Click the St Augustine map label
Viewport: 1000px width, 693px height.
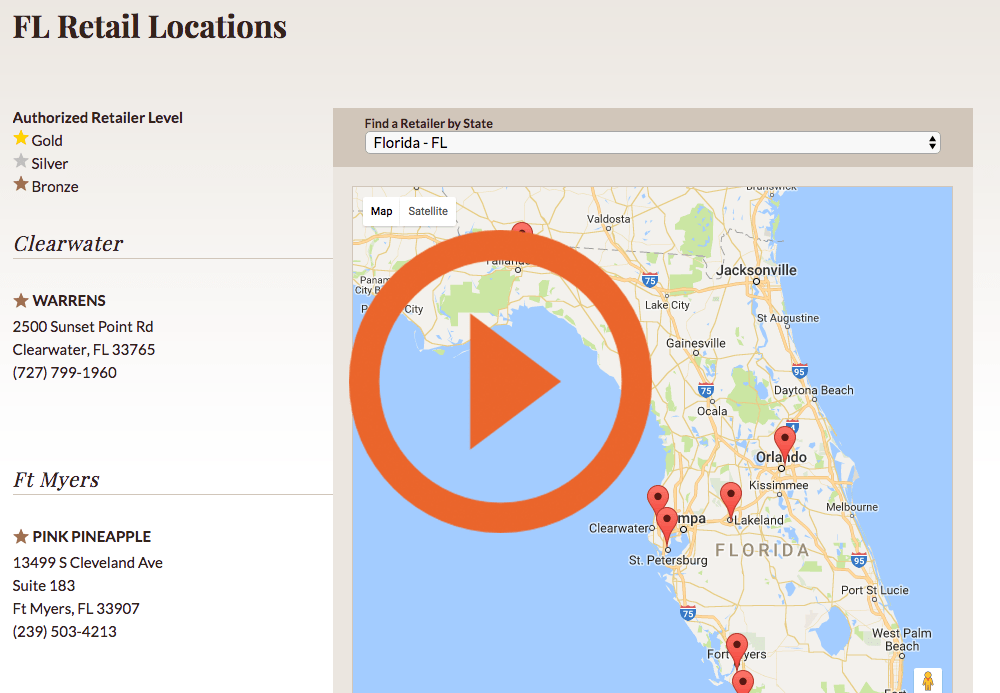pos(788,317)
